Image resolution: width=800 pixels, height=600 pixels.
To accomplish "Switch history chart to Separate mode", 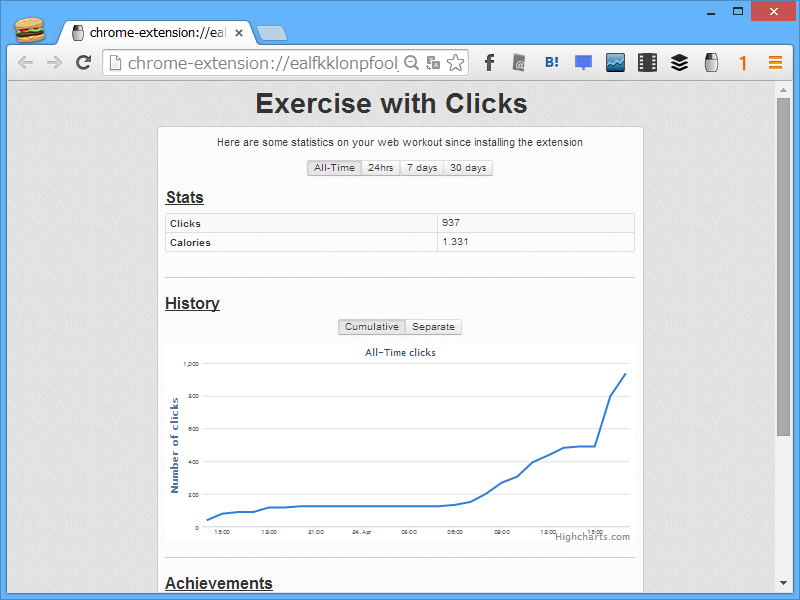I will pyautogui.click(x=433, y=327).
